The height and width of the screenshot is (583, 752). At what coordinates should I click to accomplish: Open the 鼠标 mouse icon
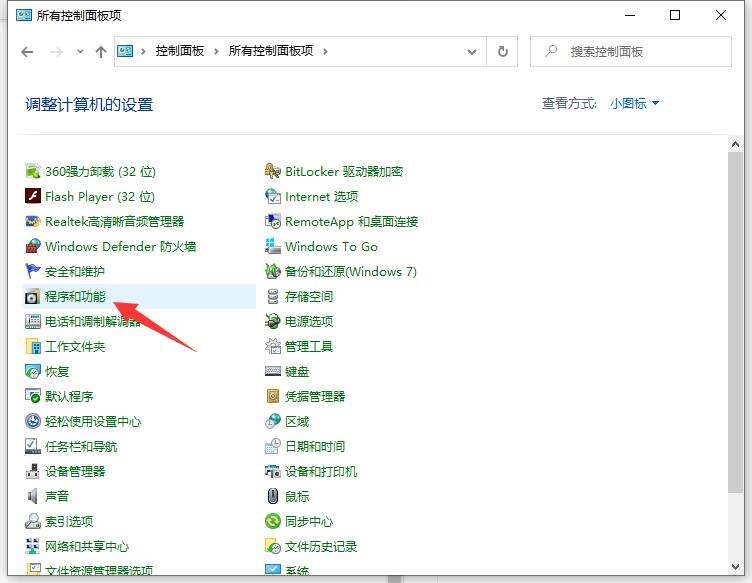click(x=272, y=496)
